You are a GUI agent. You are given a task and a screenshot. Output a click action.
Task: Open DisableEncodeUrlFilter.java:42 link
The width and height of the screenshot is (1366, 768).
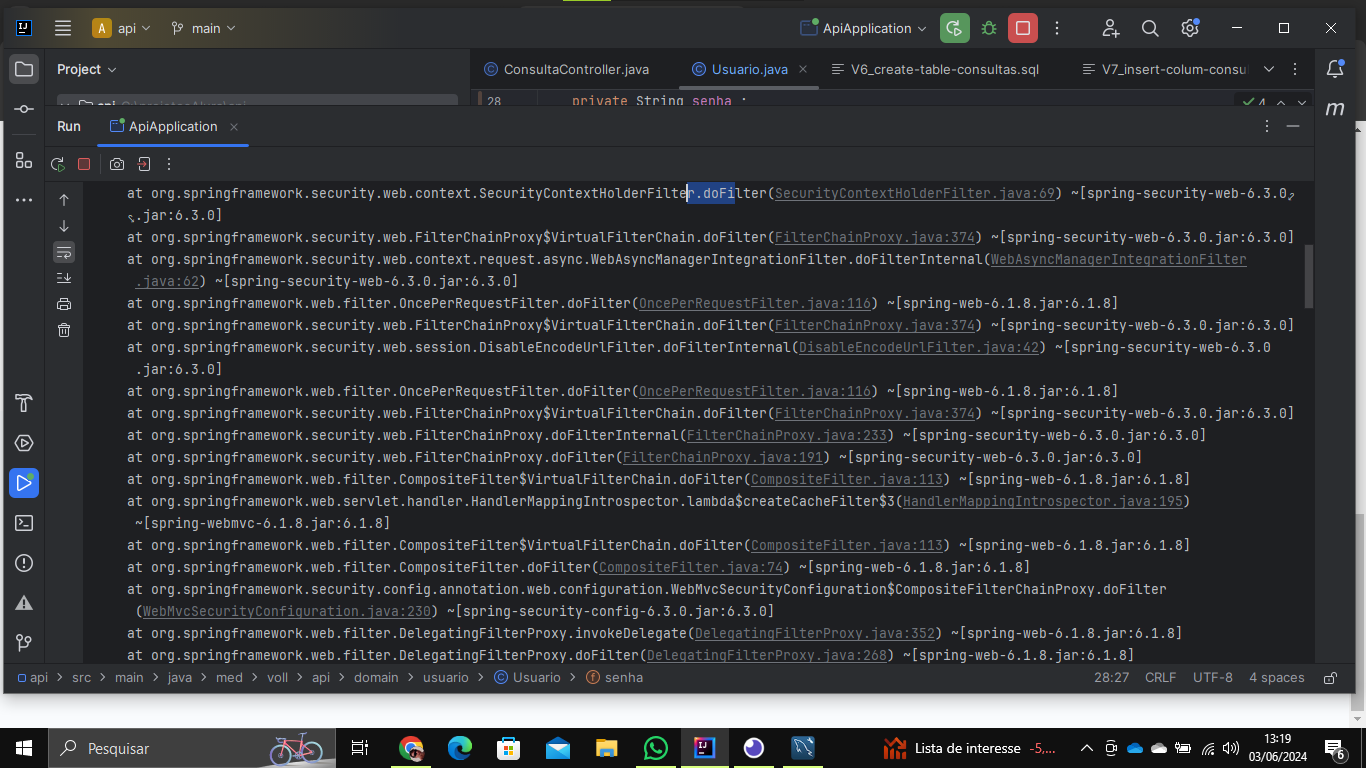(x=919, y=348)
